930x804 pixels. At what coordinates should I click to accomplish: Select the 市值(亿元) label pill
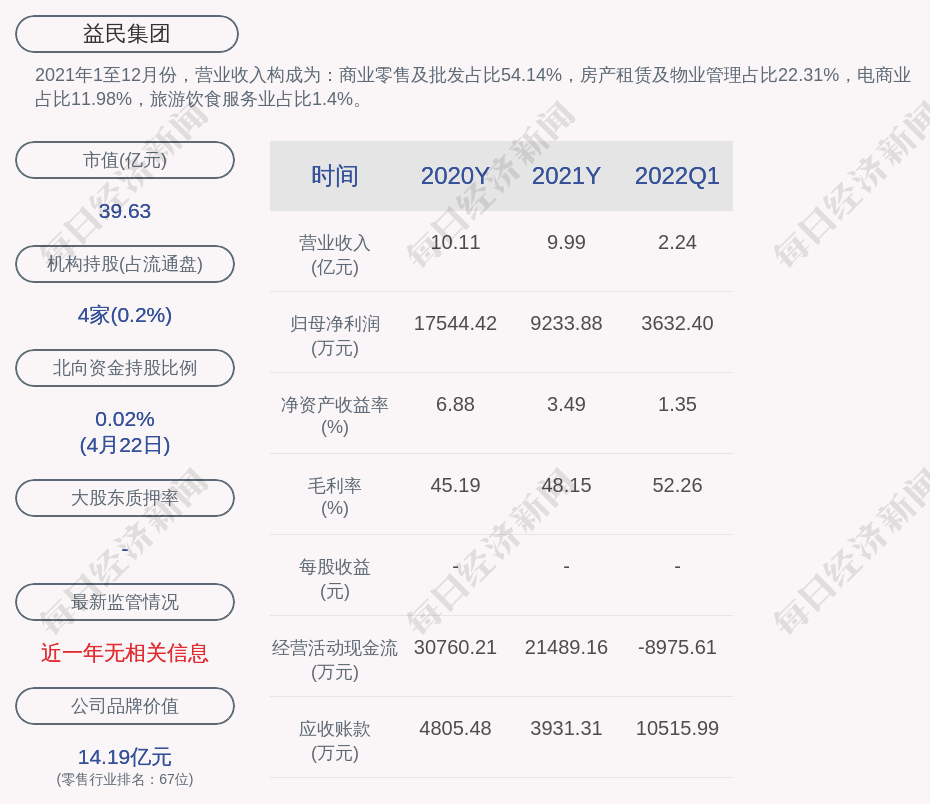[x=125, y=160]
